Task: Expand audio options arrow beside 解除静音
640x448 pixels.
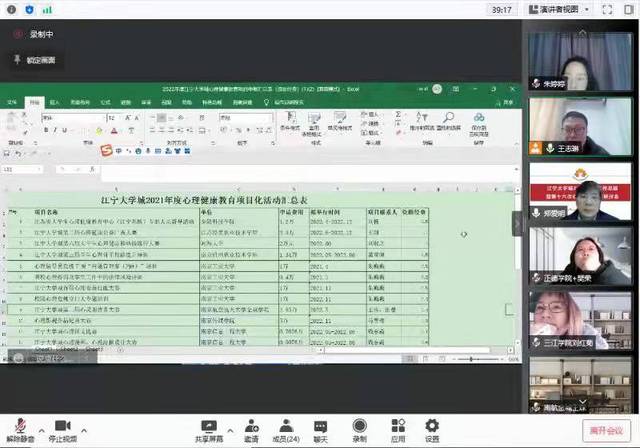Action: click(42, 430)
